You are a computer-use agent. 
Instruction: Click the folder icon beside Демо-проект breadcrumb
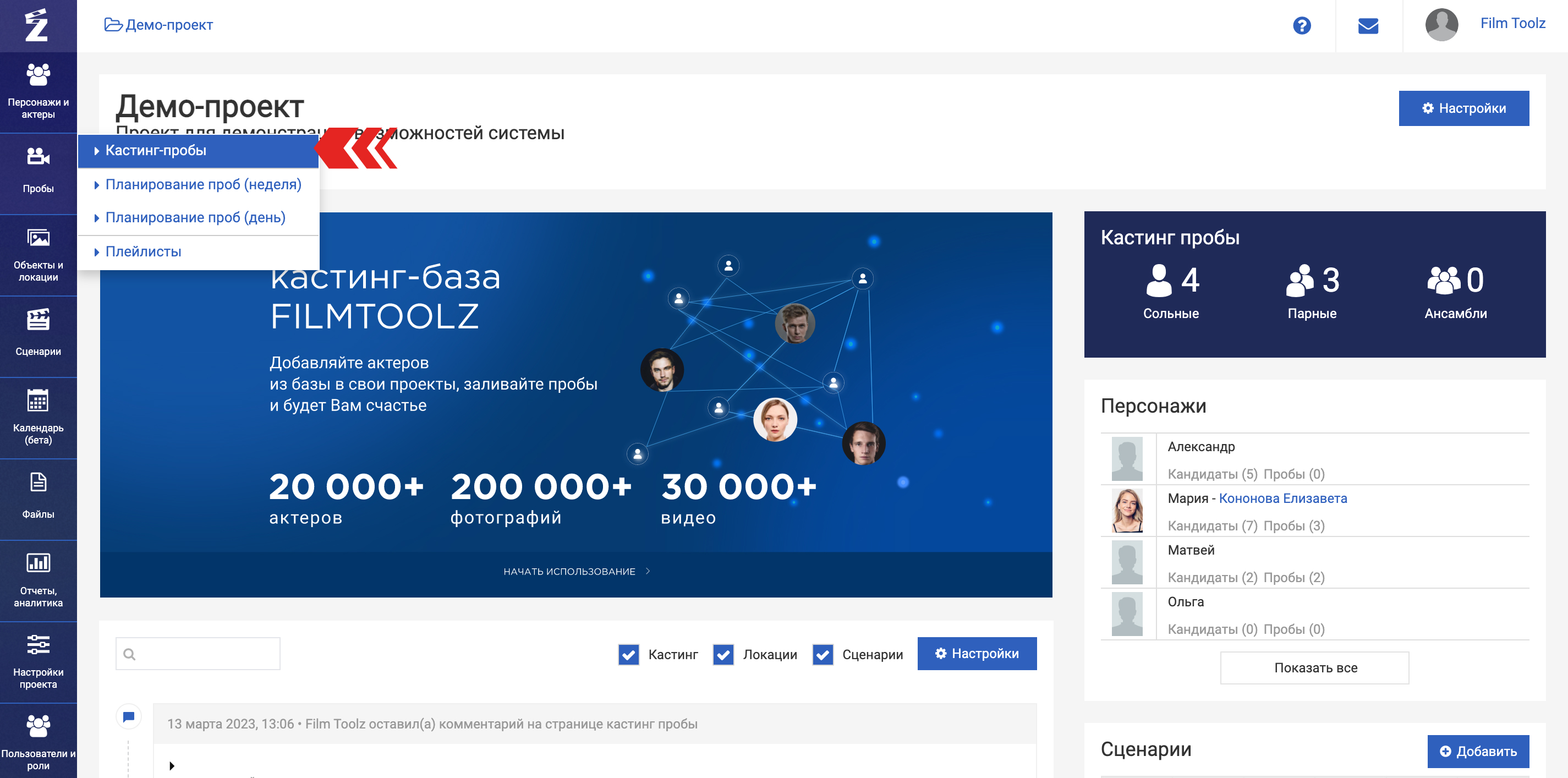point(113,24)
